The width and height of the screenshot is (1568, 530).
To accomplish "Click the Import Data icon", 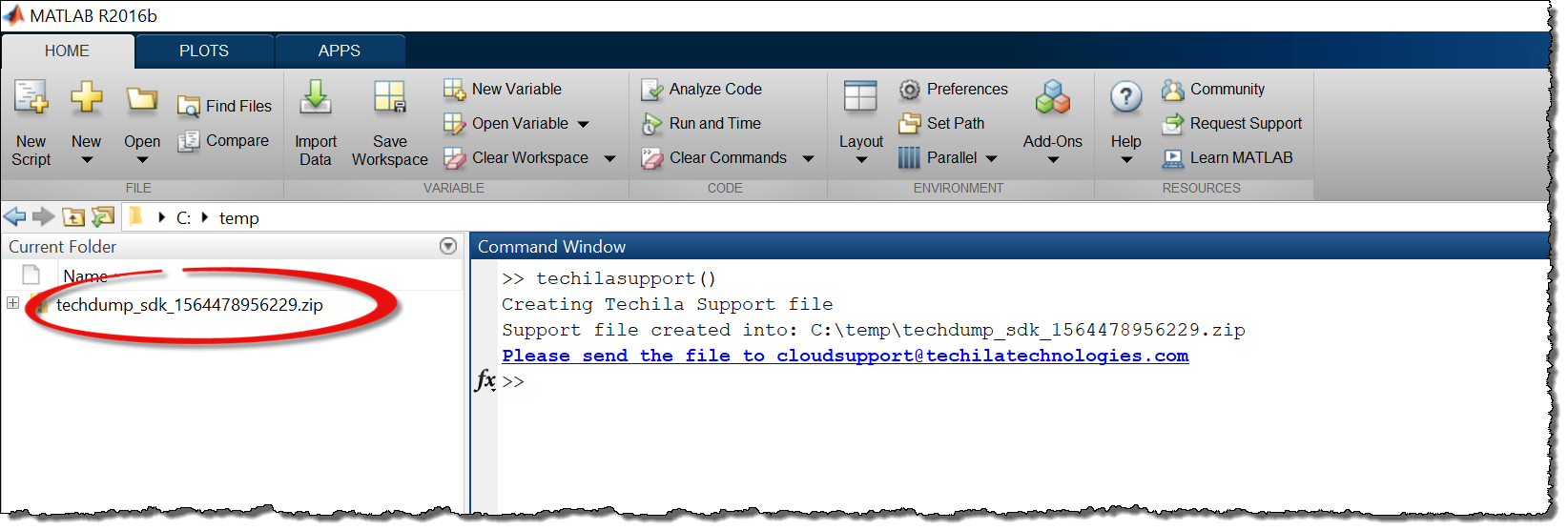I will click(x=316, y=98).
